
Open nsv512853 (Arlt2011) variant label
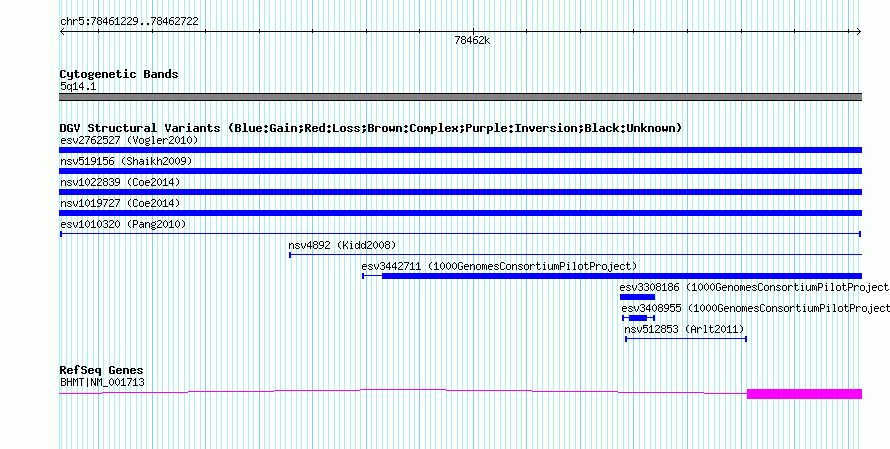click(x=684, y=329)
